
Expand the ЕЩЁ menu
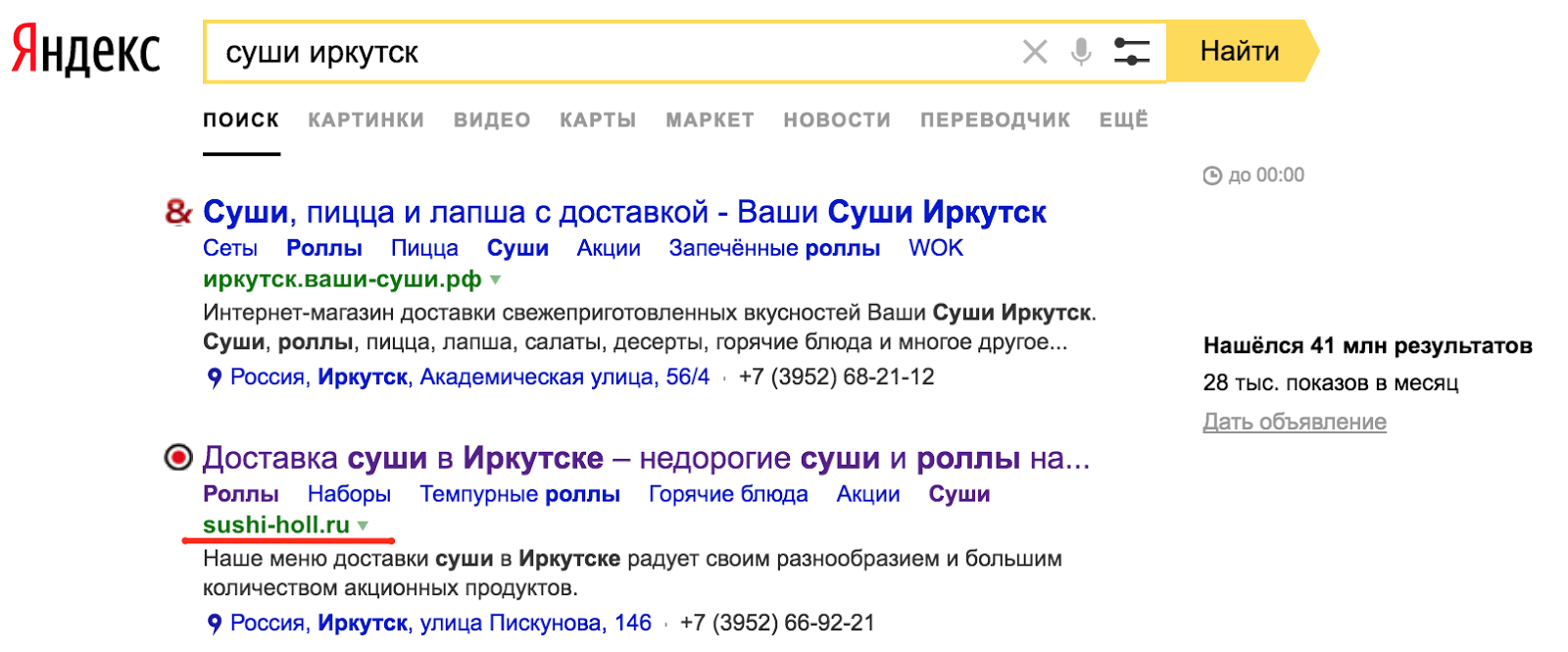pyautogui.click(x=1123, y=120)
